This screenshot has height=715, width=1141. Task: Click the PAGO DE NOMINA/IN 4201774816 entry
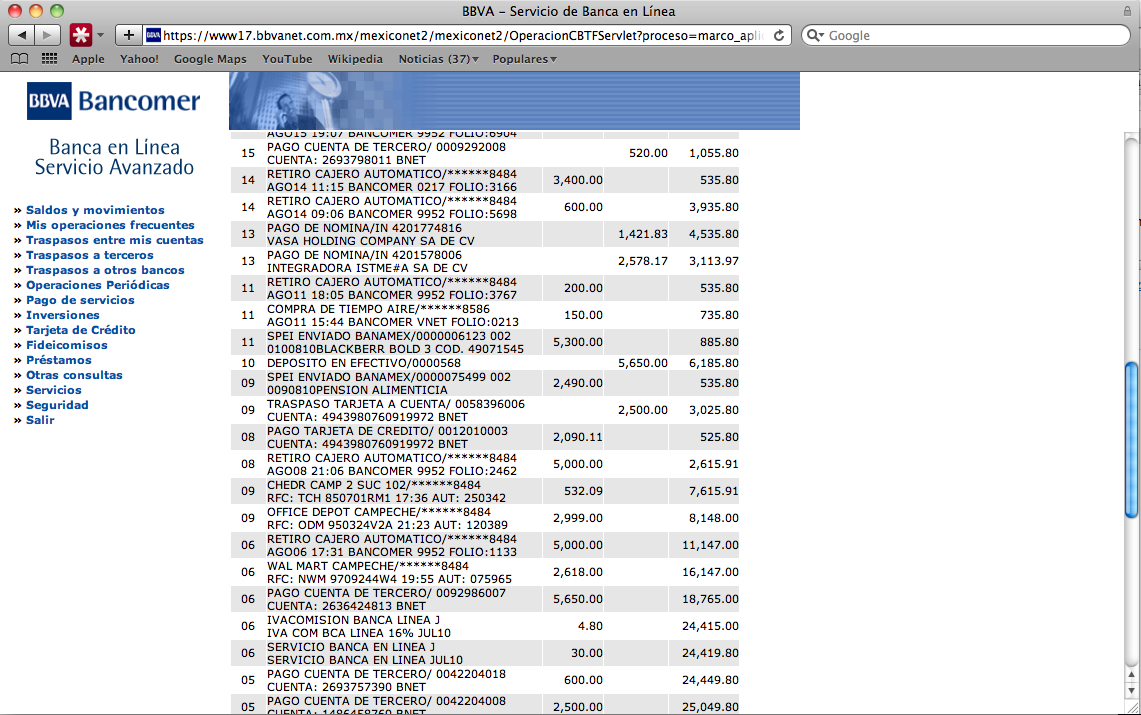point(370,234)
